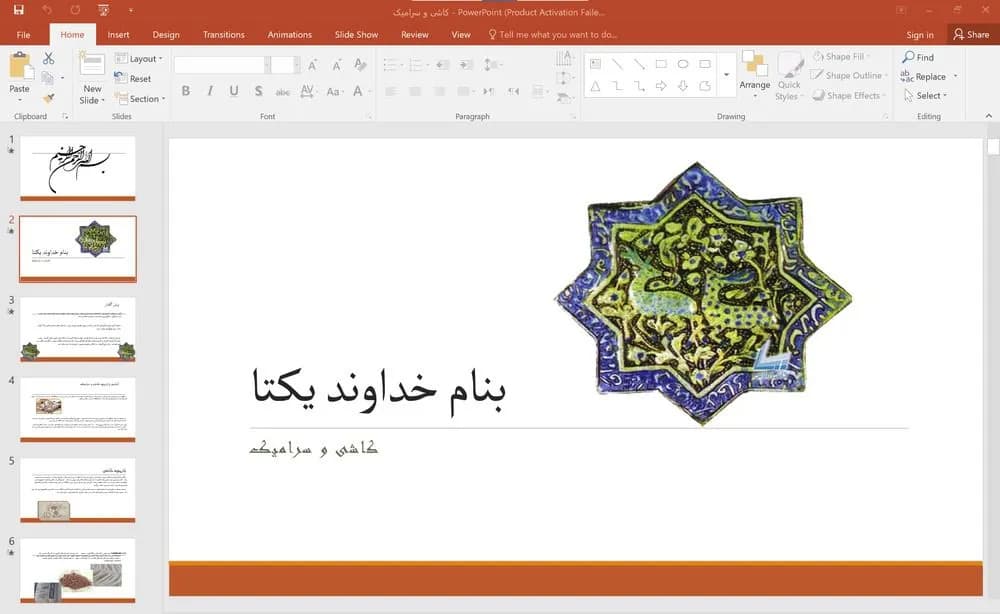Click Sign in

tap(920, 34)
